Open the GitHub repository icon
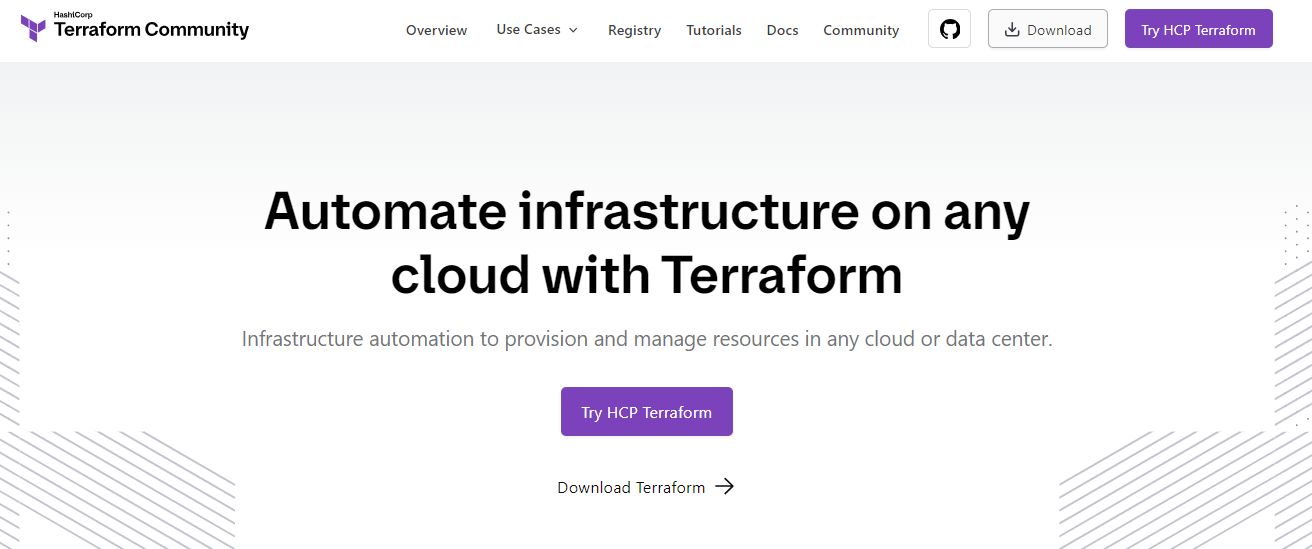The height and width of the screenshot is (549, 1312). pos(949,29)
